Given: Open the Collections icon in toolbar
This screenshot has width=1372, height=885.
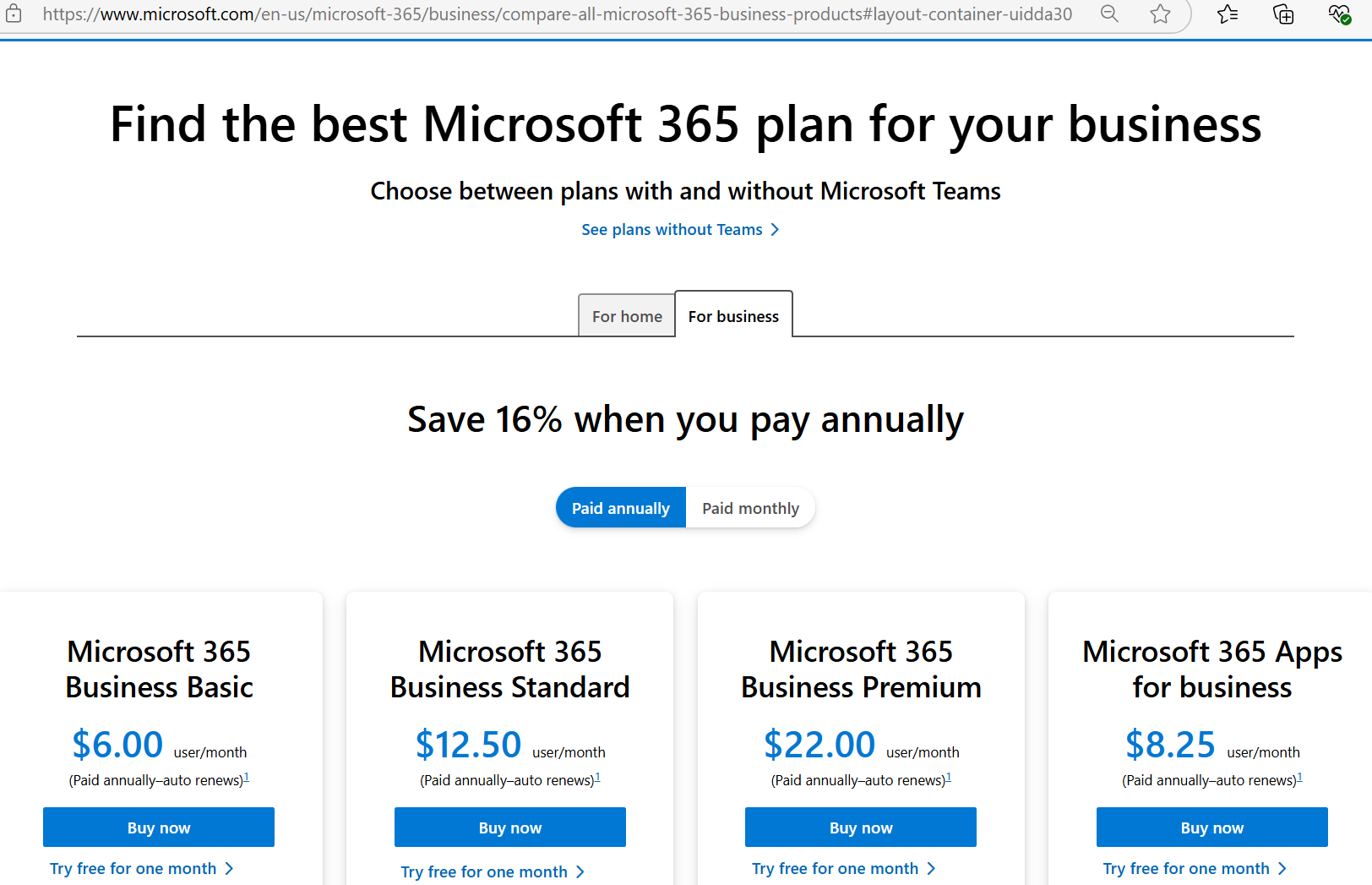Looking at the screenshot, I should pyautogui.click(x=1283, y=14).
